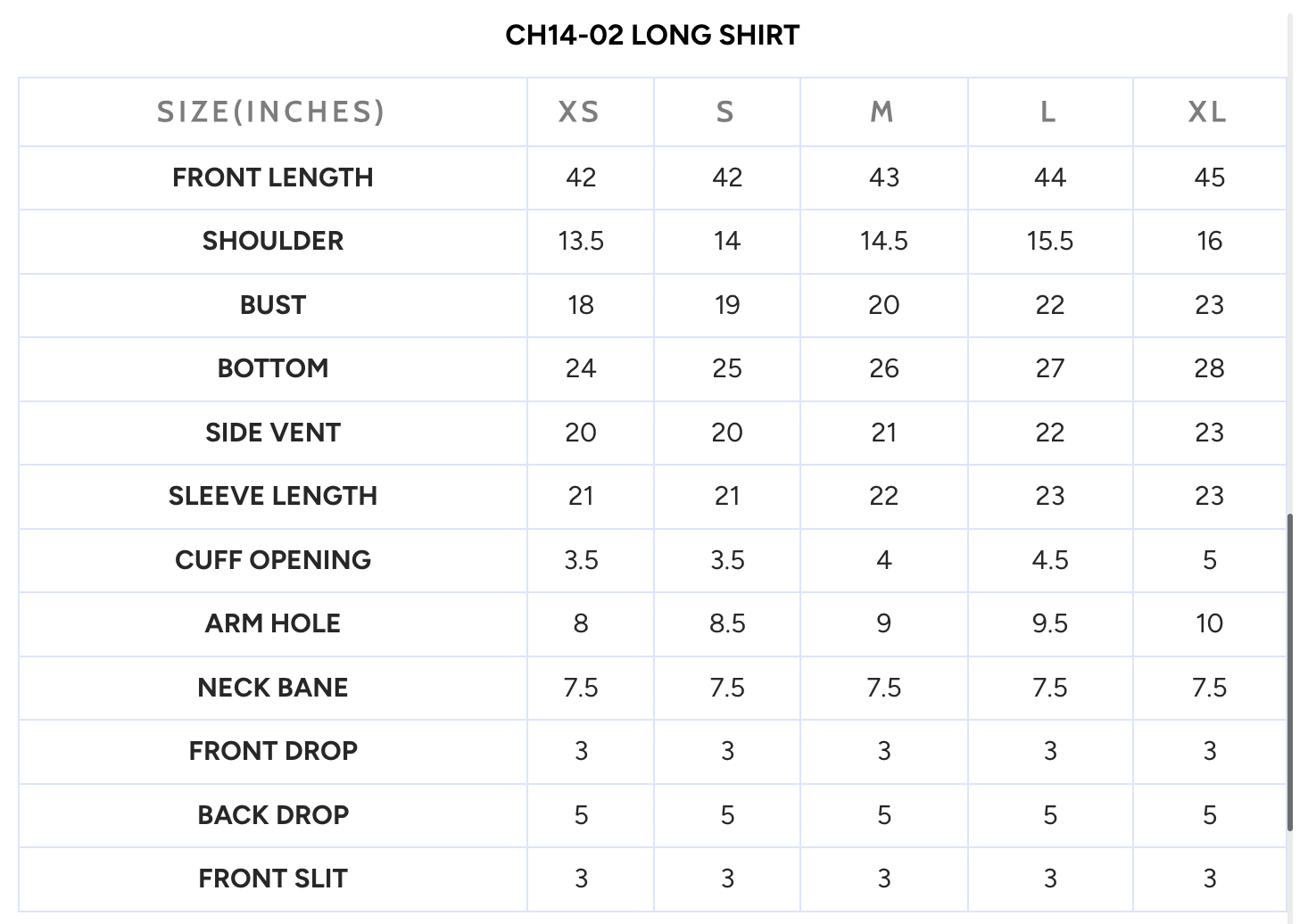This screenshot has height=924, width=1308.
Task: Click the BACK DROP row label
Action: pyautogui.click(x=273, y=815)
